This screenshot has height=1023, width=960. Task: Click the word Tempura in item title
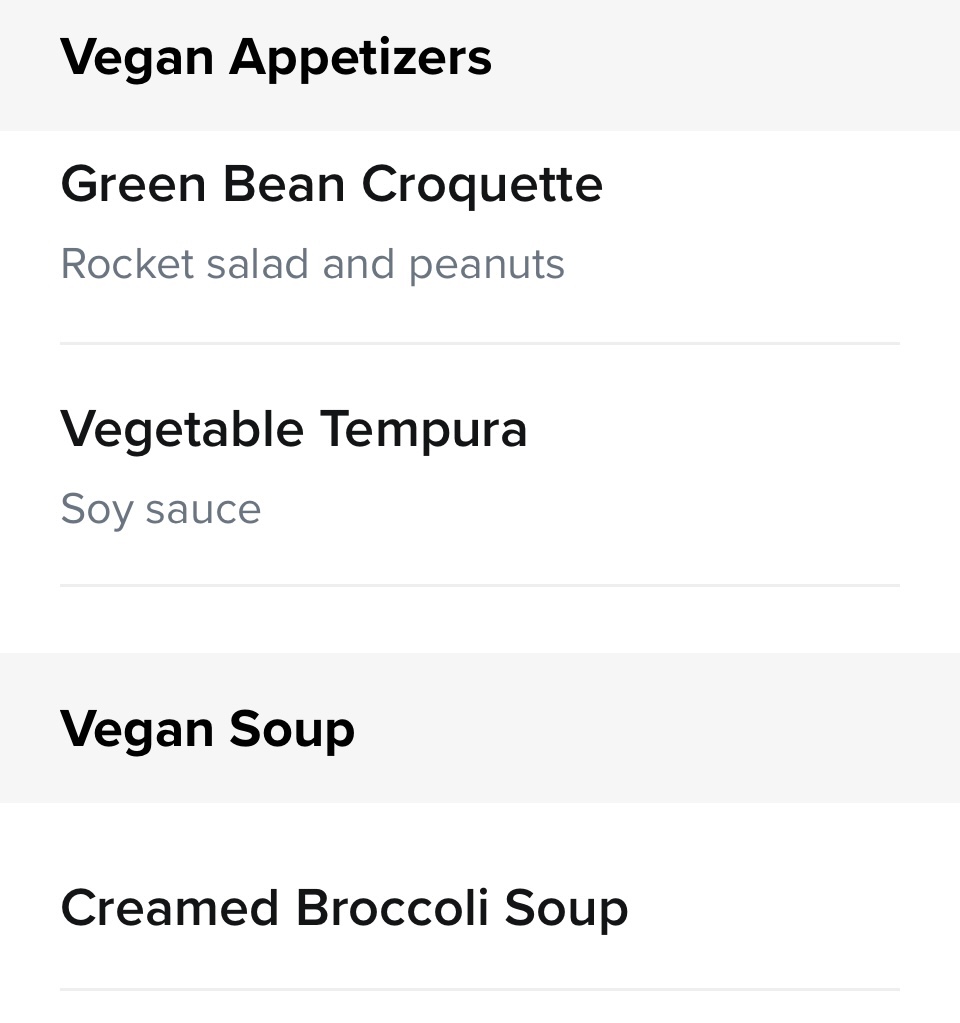coord(423,430)
